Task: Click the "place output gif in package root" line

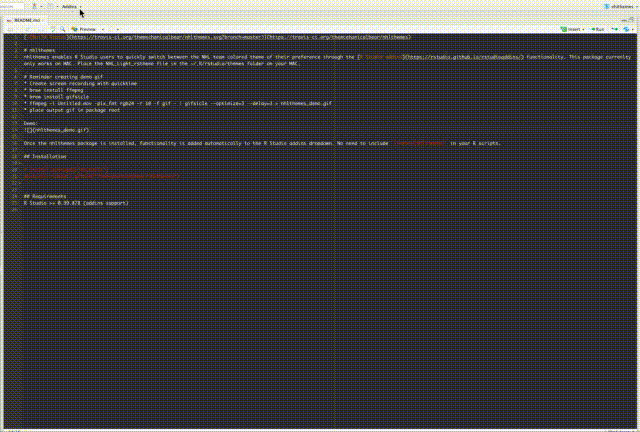Action: pos(72,110)
